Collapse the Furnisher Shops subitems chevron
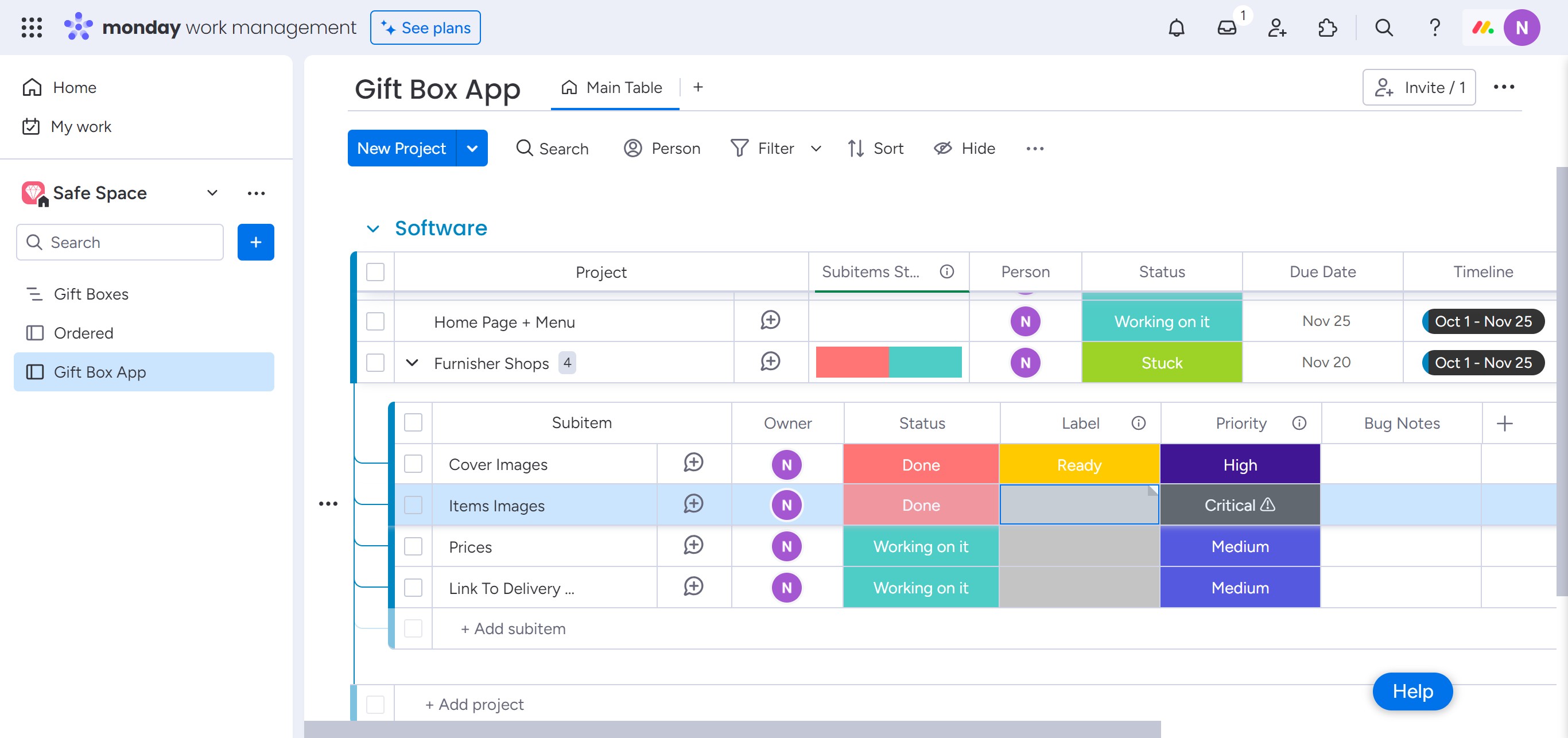The width and height of the screenshot is (1568, 738). coord(412,363)
